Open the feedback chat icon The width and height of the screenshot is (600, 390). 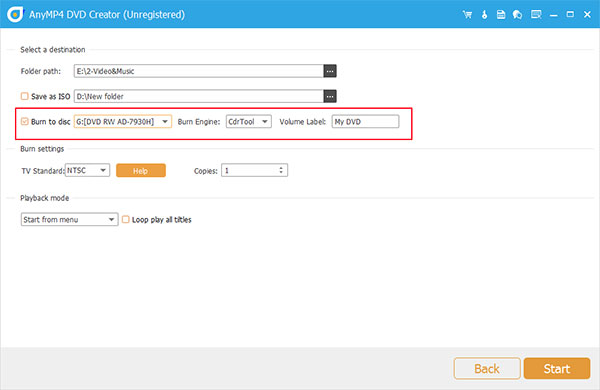517,15
